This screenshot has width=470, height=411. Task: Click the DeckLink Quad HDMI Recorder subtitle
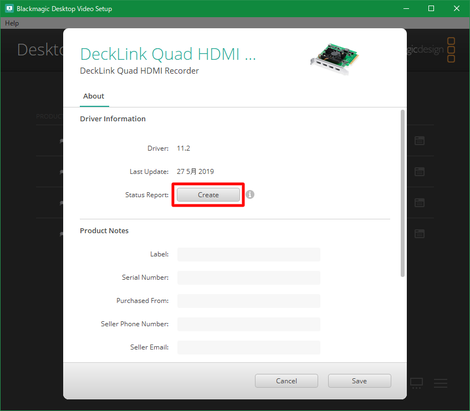coord(139,71)
